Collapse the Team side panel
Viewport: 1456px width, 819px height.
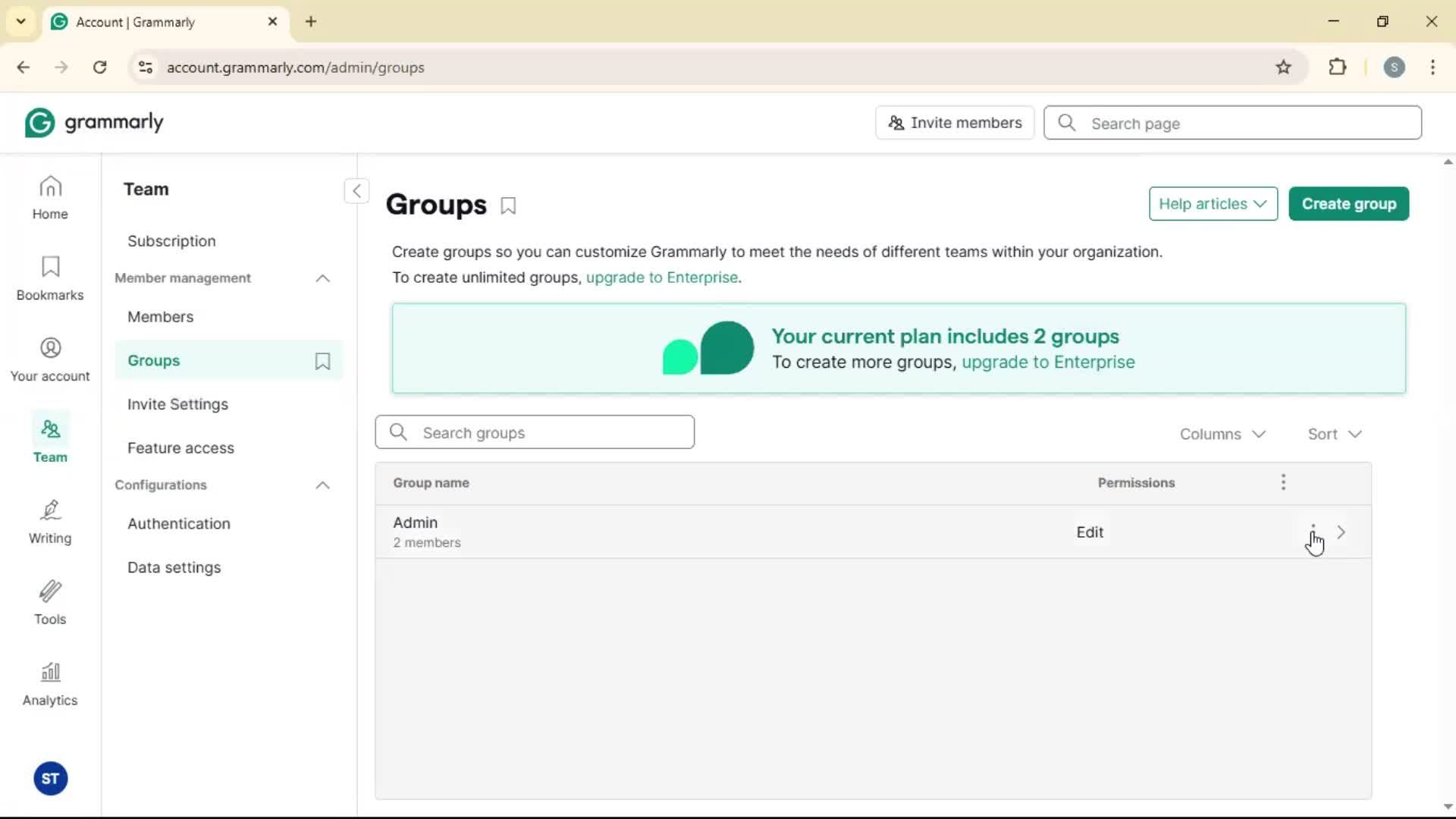tap(356, 190)
